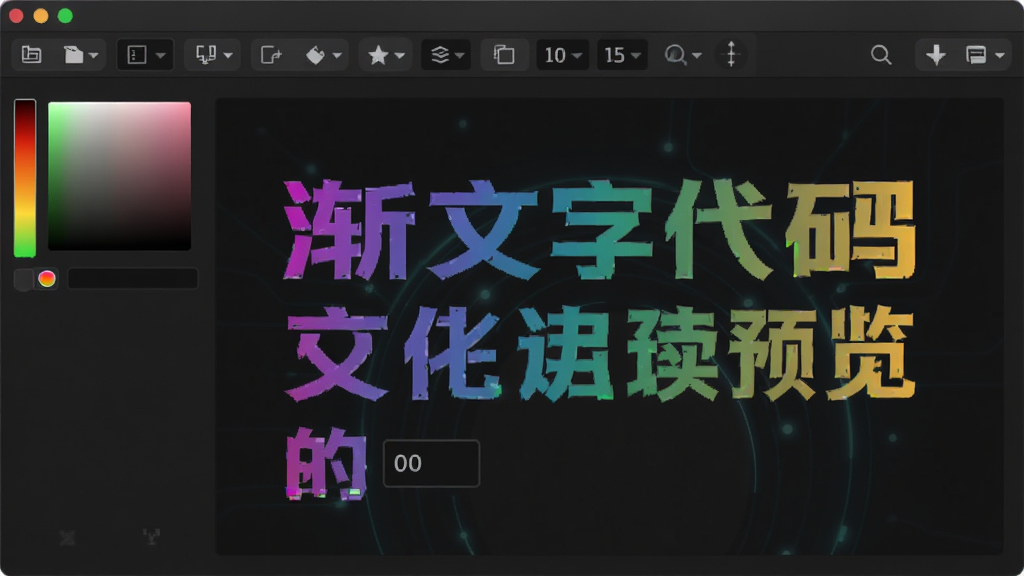
Task: Click the numbered page icon in toolbar
Action: pyautogui.click(x=136, y=54)
